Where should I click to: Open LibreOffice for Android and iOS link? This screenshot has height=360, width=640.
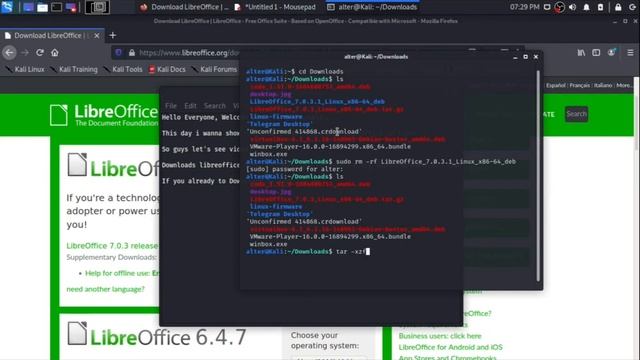(451, 347)
